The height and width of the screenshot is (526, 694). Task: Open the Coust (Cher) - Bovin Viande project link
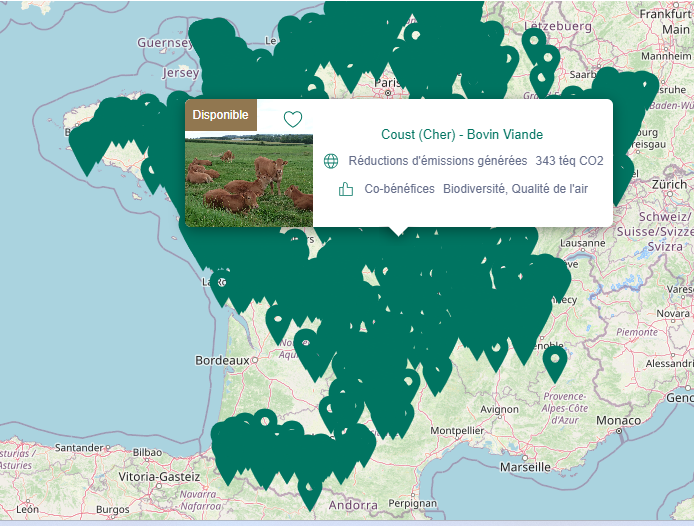coord(462,134)
